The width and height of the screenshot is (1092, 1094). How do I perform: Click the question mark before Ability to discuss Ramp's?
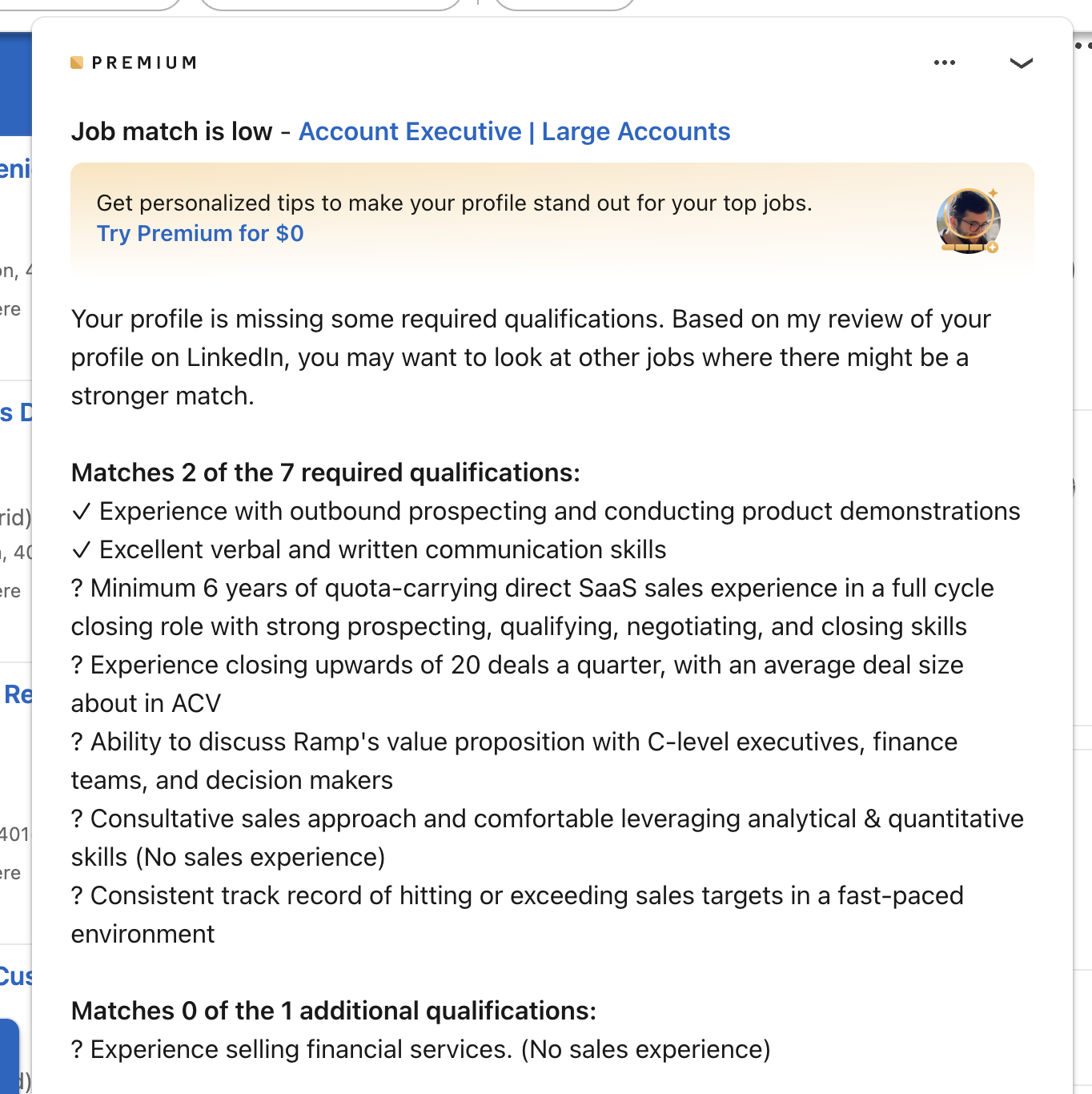77,742
